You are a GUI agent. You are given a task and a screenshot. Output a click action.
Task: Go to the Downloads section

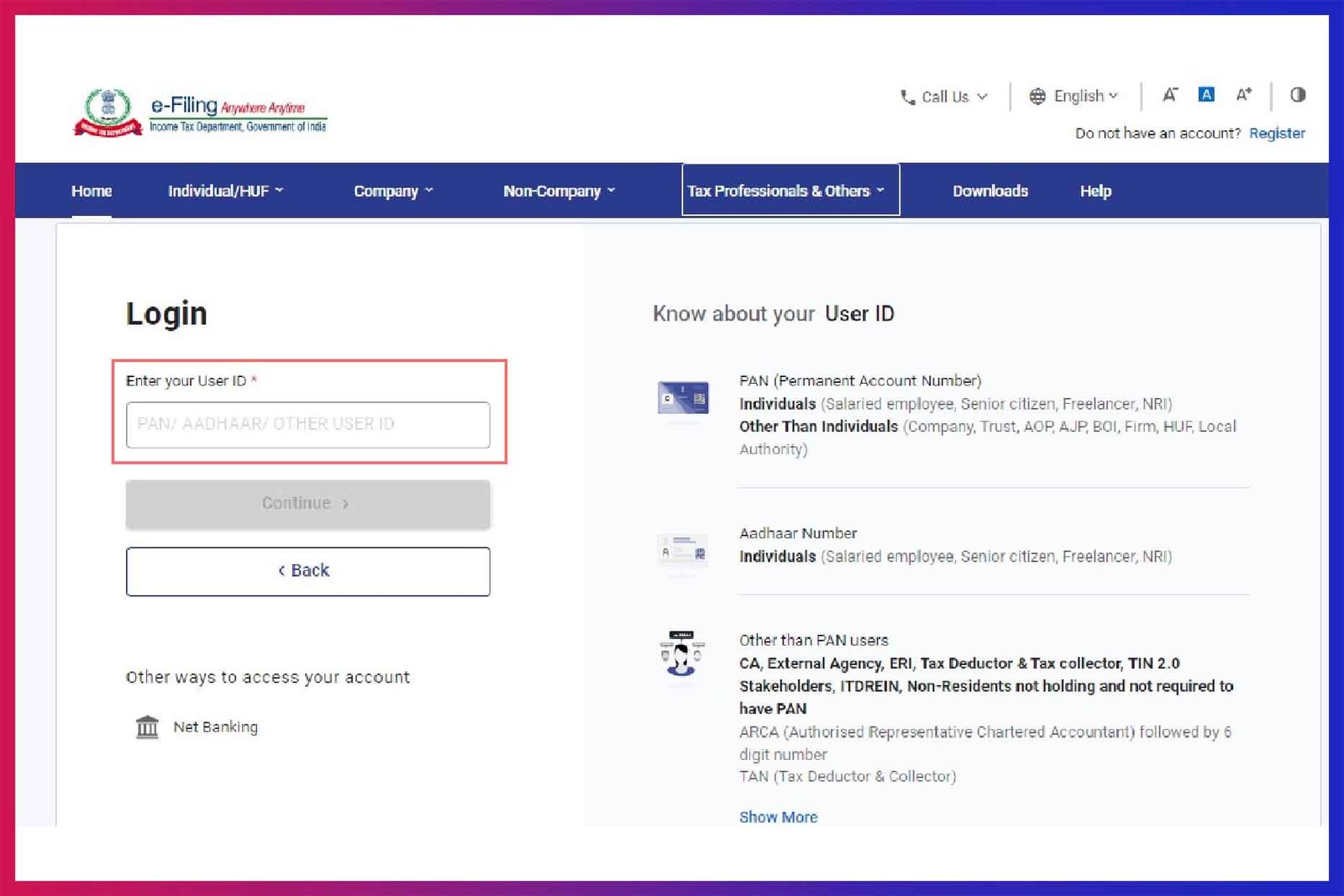990,191
